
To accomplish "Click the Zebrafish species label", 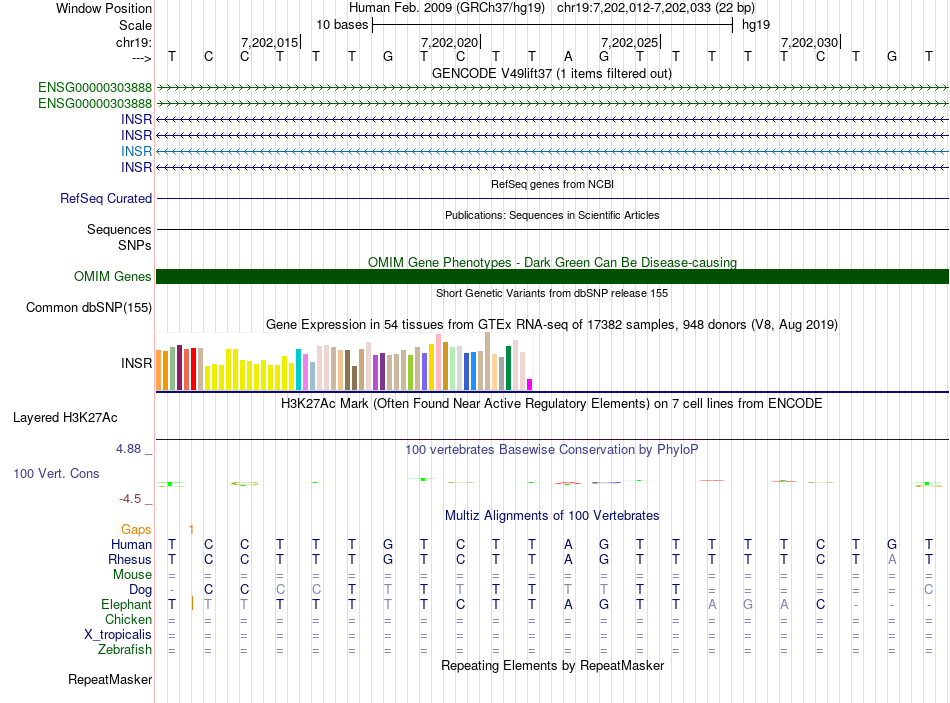I will tap(124, 650).
